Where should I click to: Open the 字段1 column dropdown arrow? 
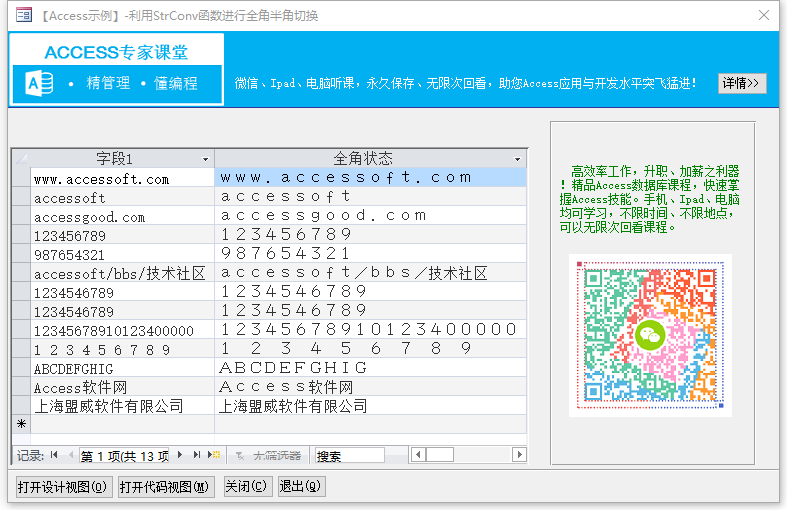coord(205,160)
